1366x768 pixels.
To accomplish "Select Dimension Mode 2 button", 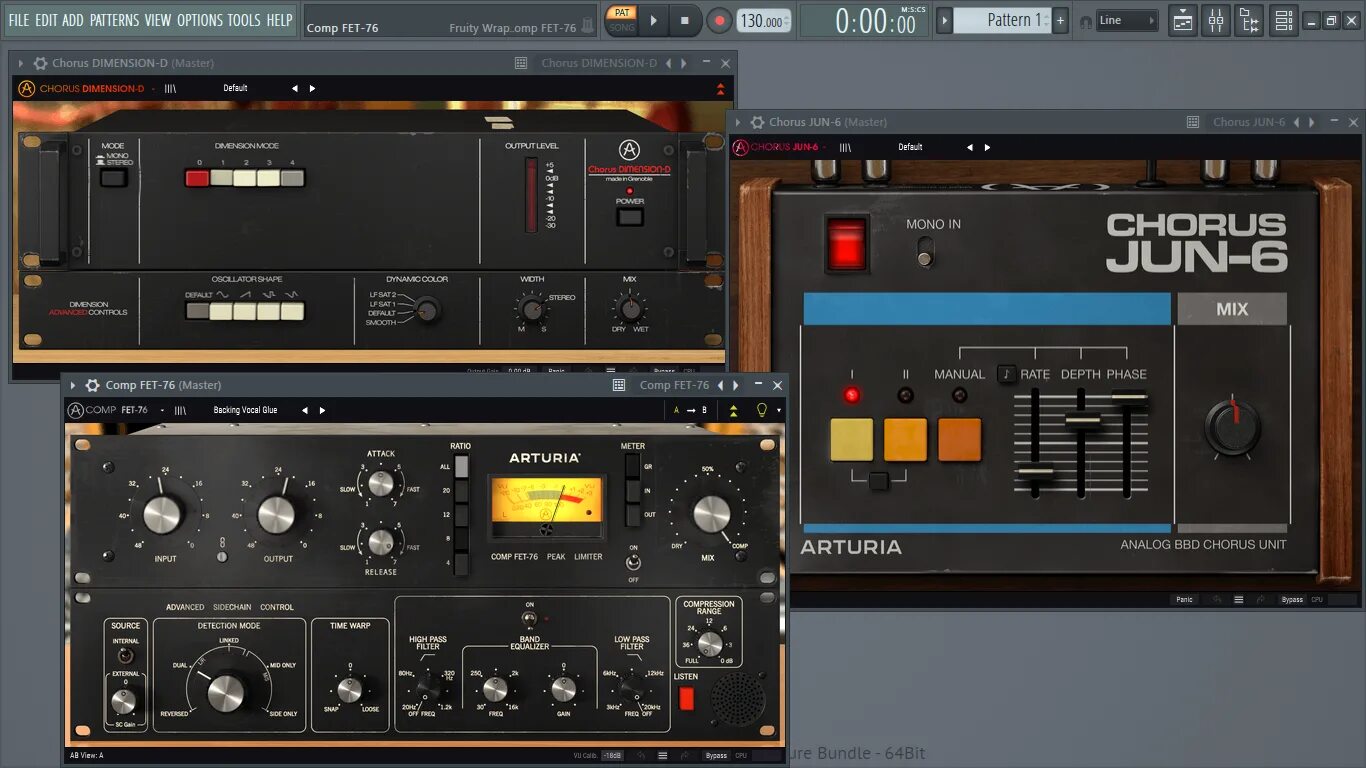I will [245, 178].
